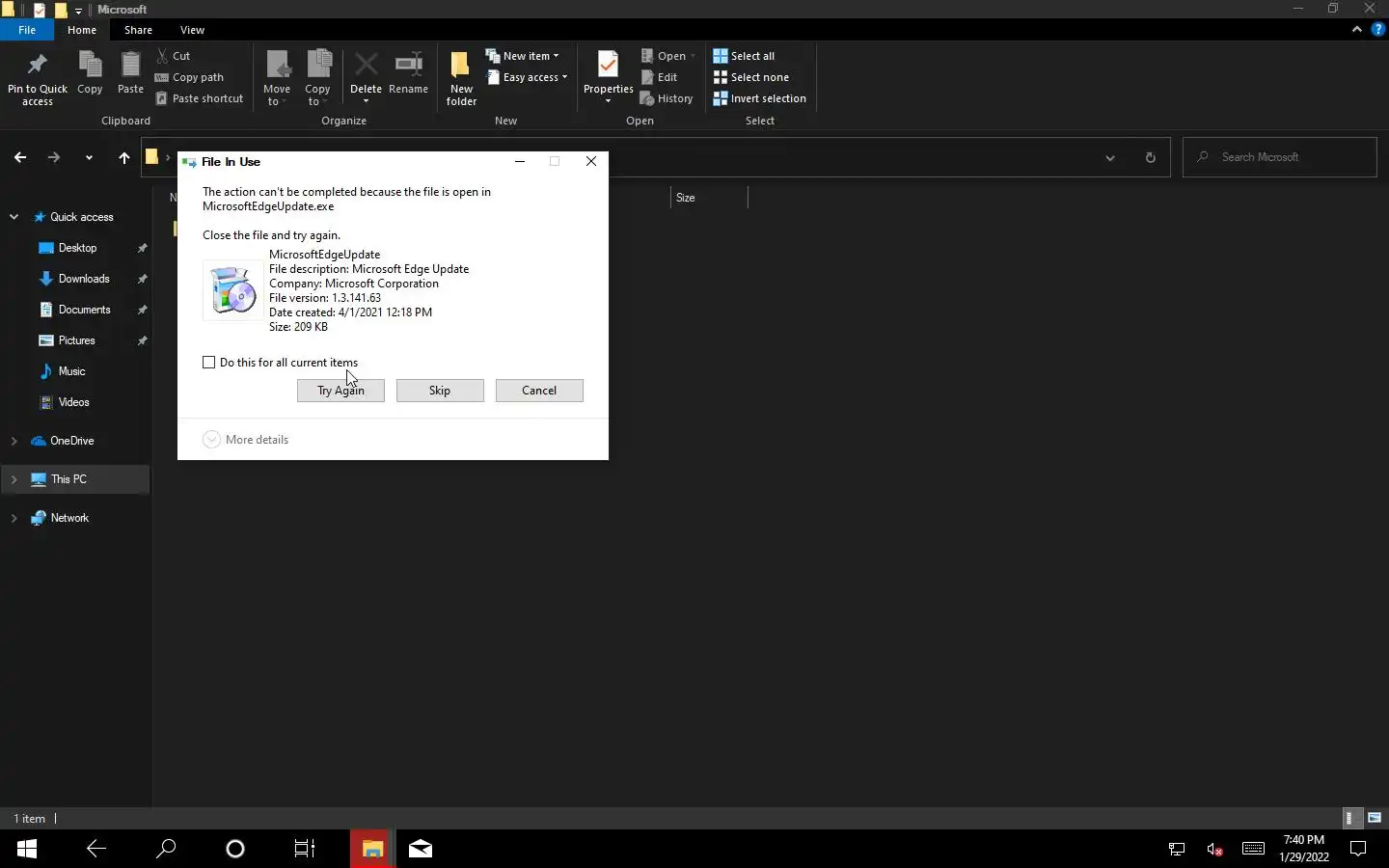Expand the Network node
The height and width of the screenshot is (868, 1389).
[x=14, y=518]
